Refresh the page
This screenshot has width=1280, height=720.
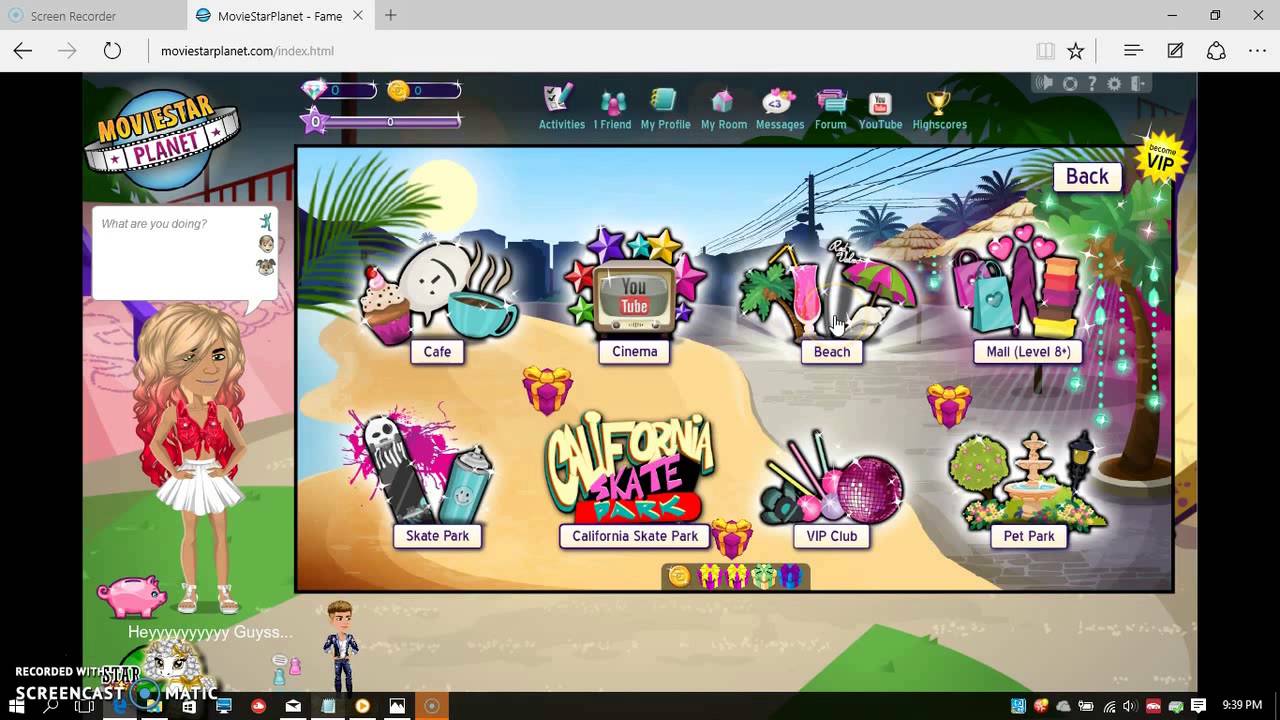[112, 51]
